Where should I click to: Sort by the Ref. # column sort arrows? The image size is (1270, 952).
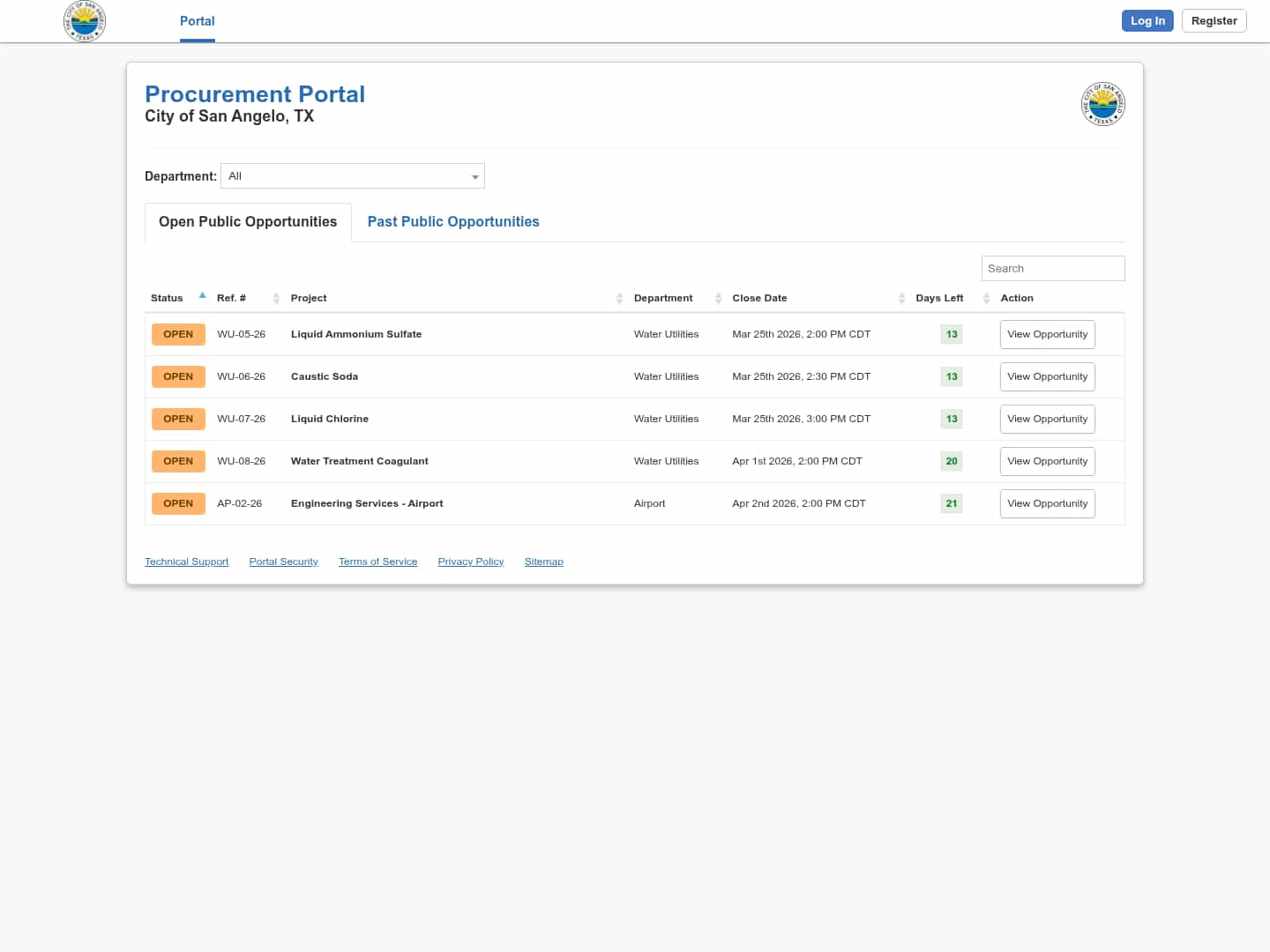tap(276, 299)
